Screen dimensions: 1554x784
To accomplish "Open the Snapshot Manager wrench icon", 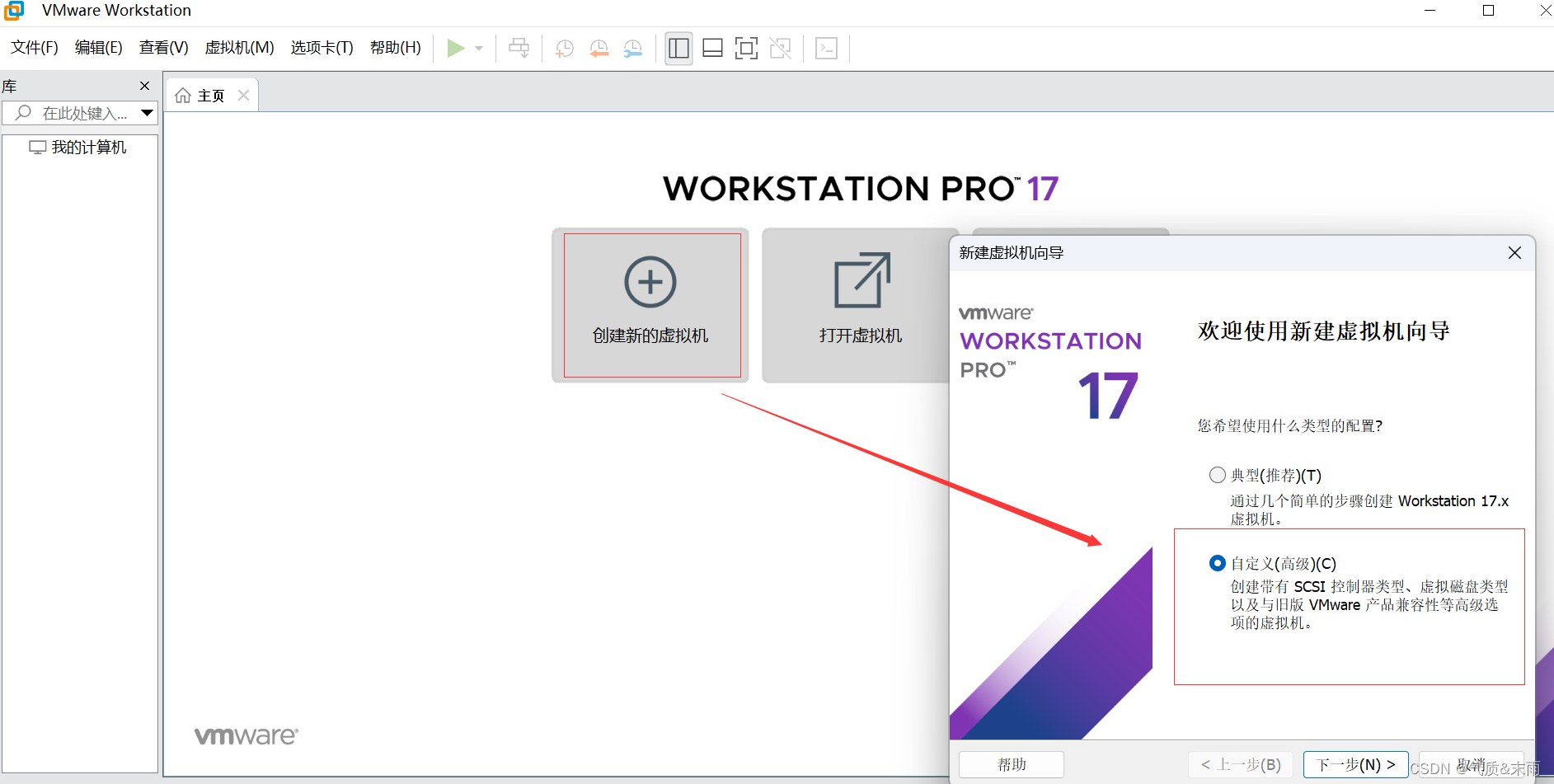I will pyautogui.click(x=633, y=49).
